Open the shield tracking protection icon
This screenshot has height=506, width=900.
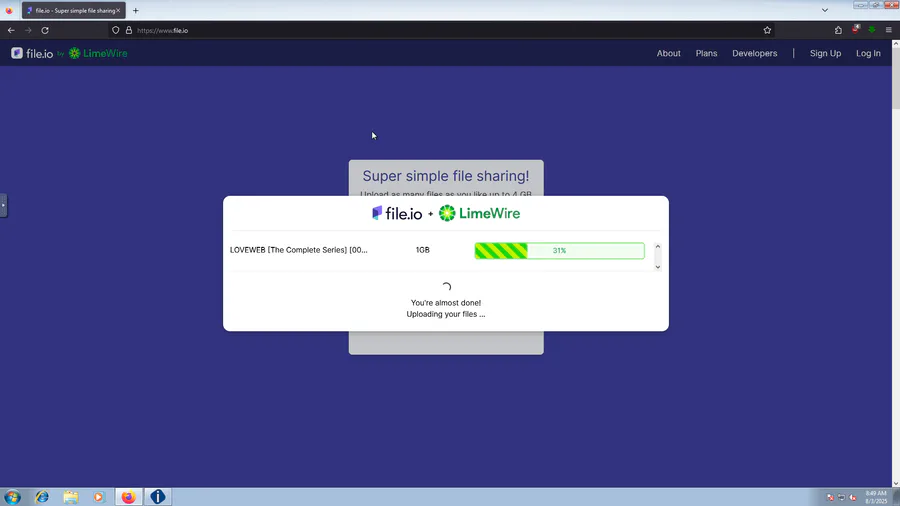click(x=115, y=30)
